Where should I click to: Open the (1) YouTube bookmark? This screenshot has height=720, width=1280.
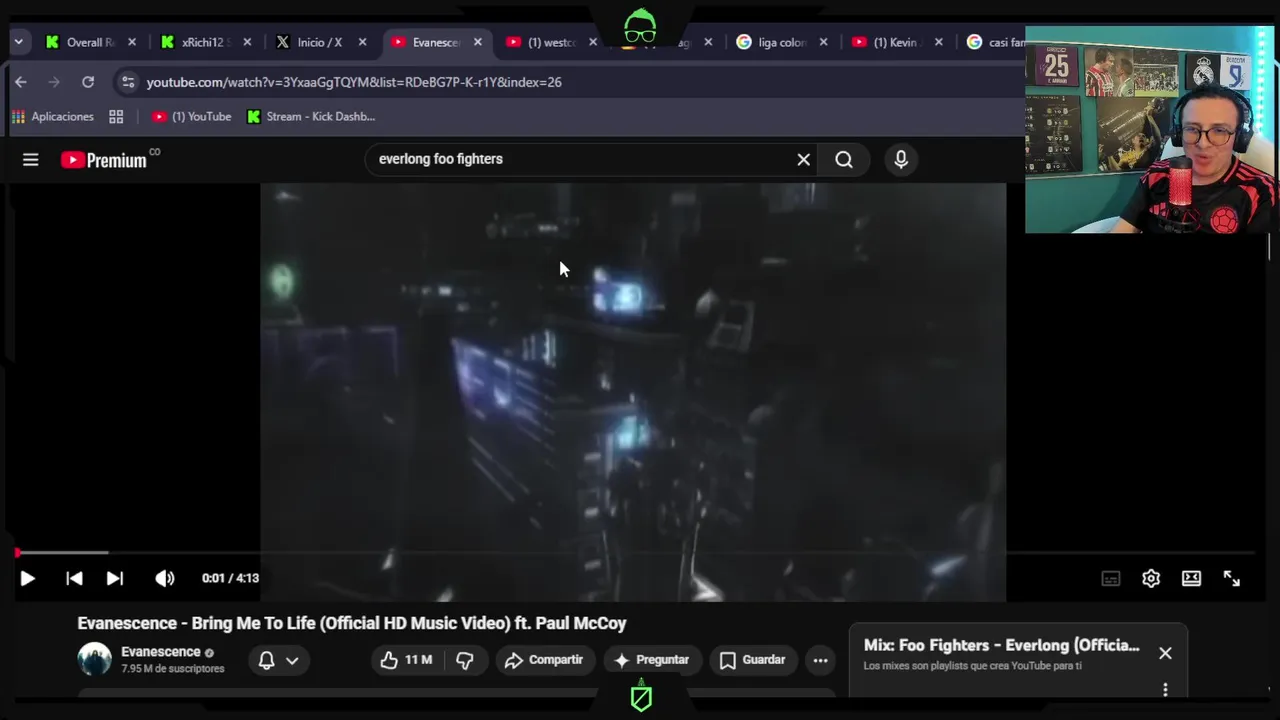click(x=191, y=117)
